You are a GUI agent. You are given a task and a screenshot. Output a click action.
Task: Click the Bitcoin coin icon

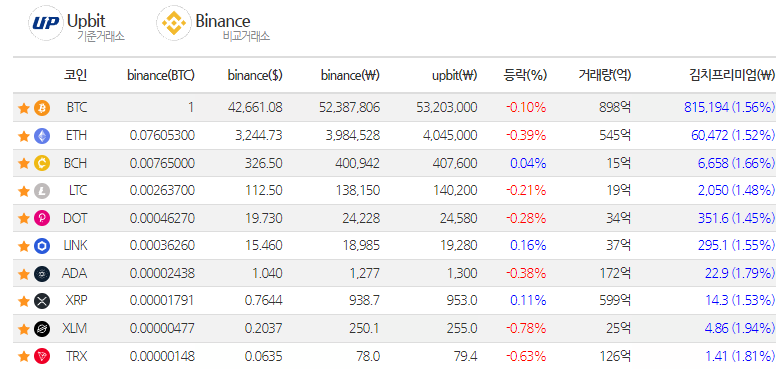(42, 108)
